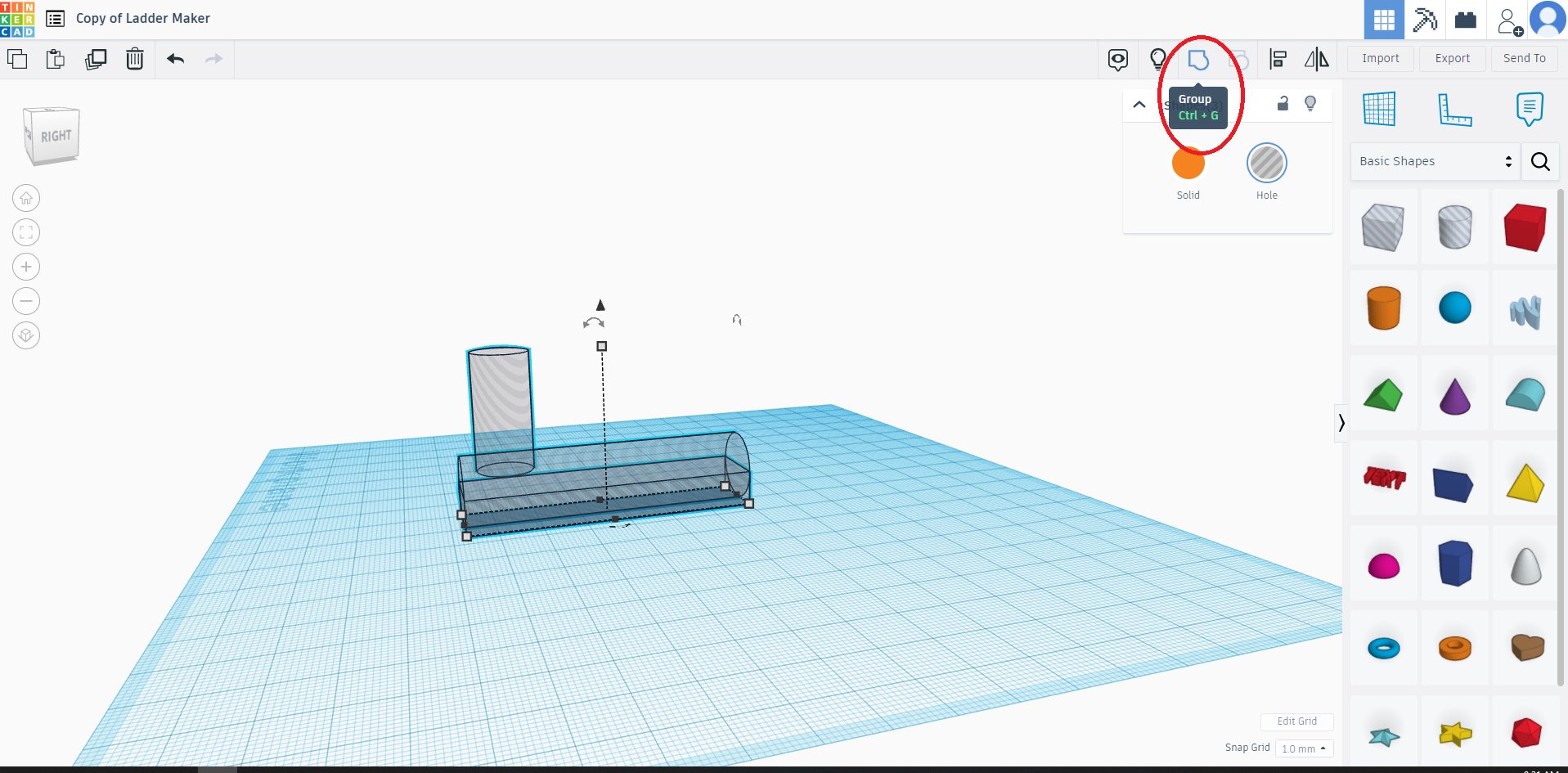Select Solid mode for the shape
This screenshot has height=773, width=1568.
click(1188, 163)
